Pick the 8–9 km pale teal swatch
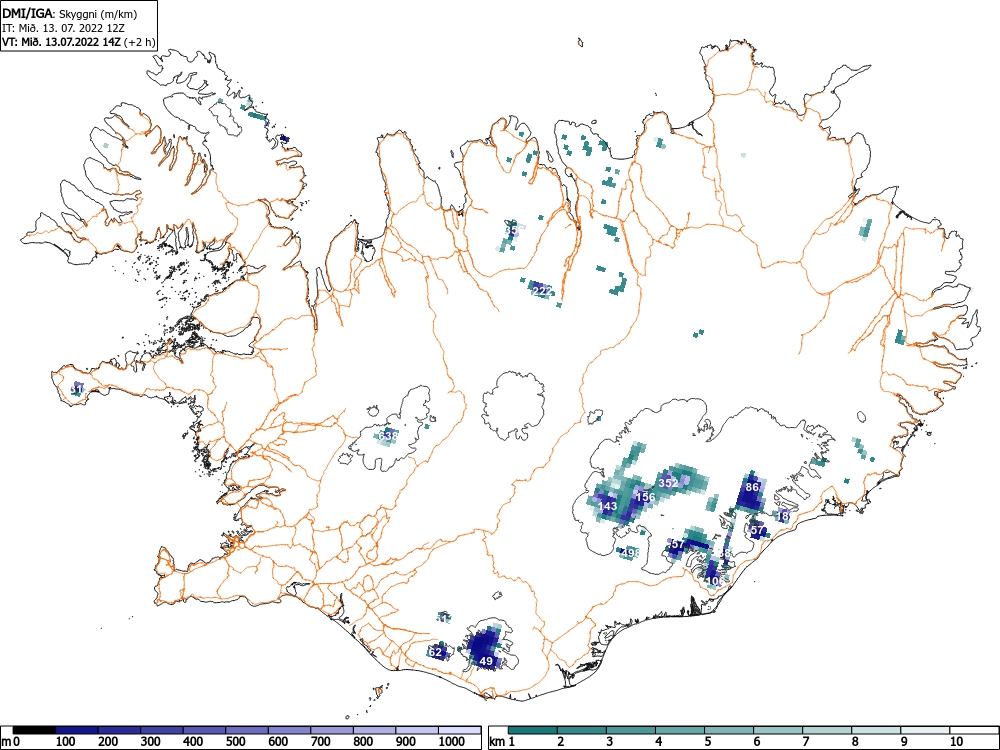The image size is (1000, 750). pos(876,730)
